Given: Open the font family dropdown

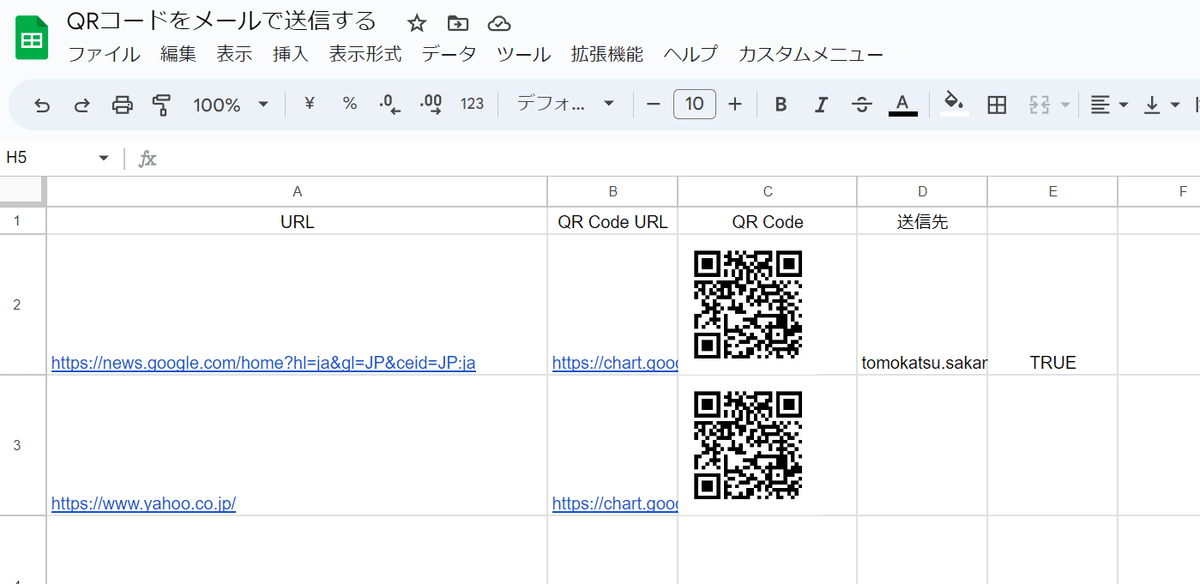Looking at the screenshot, I should tap(565, 104).
